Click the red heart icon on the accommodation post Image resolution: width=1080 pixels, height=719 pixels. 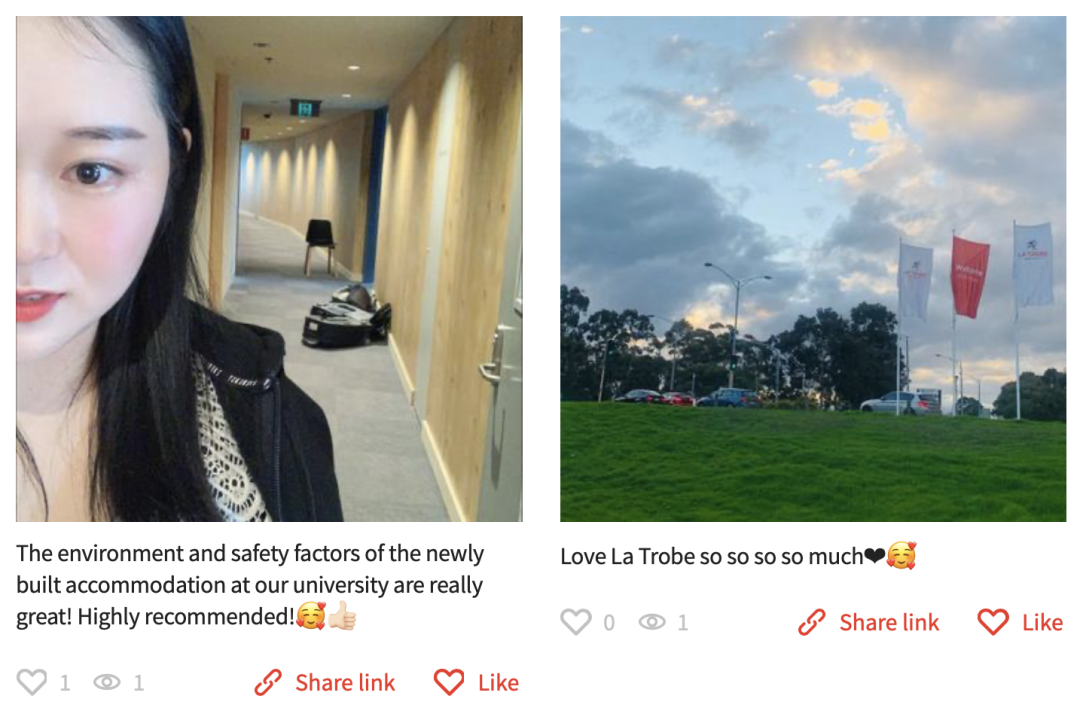[x=449, y=682]
